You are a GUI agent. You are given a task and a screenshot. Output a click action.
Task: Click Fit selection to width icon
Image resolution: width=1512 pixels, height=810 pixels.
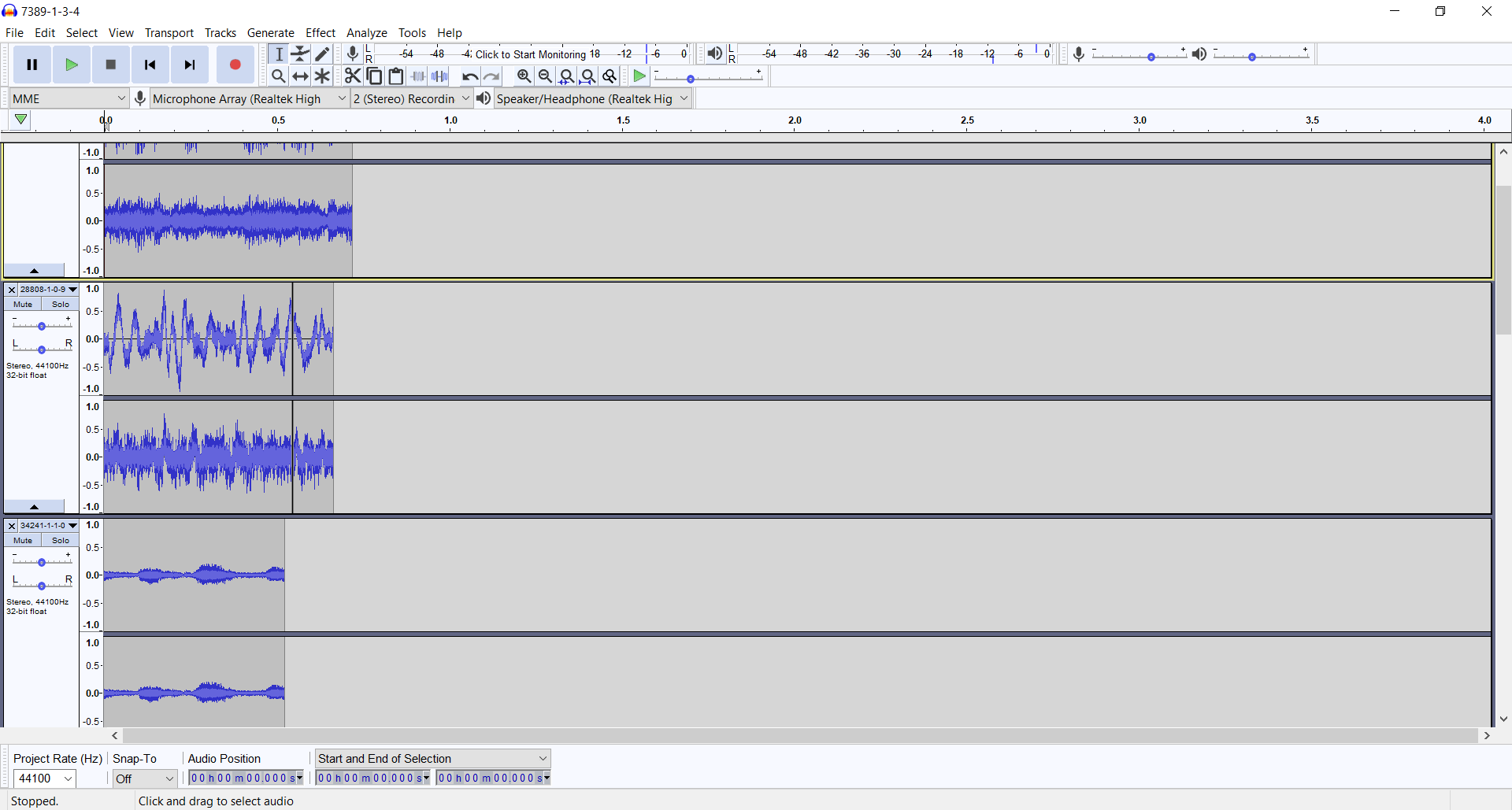(x=566, y=76)
